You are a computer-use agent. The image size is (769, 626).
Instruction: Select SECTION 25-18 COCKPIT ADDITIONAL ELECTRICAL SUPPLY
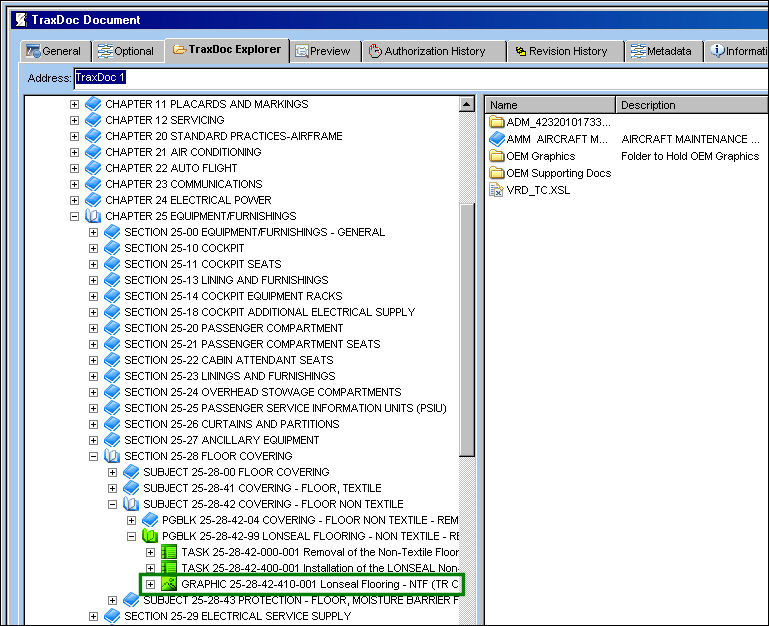pyautogui.click(x=270, y=312)
